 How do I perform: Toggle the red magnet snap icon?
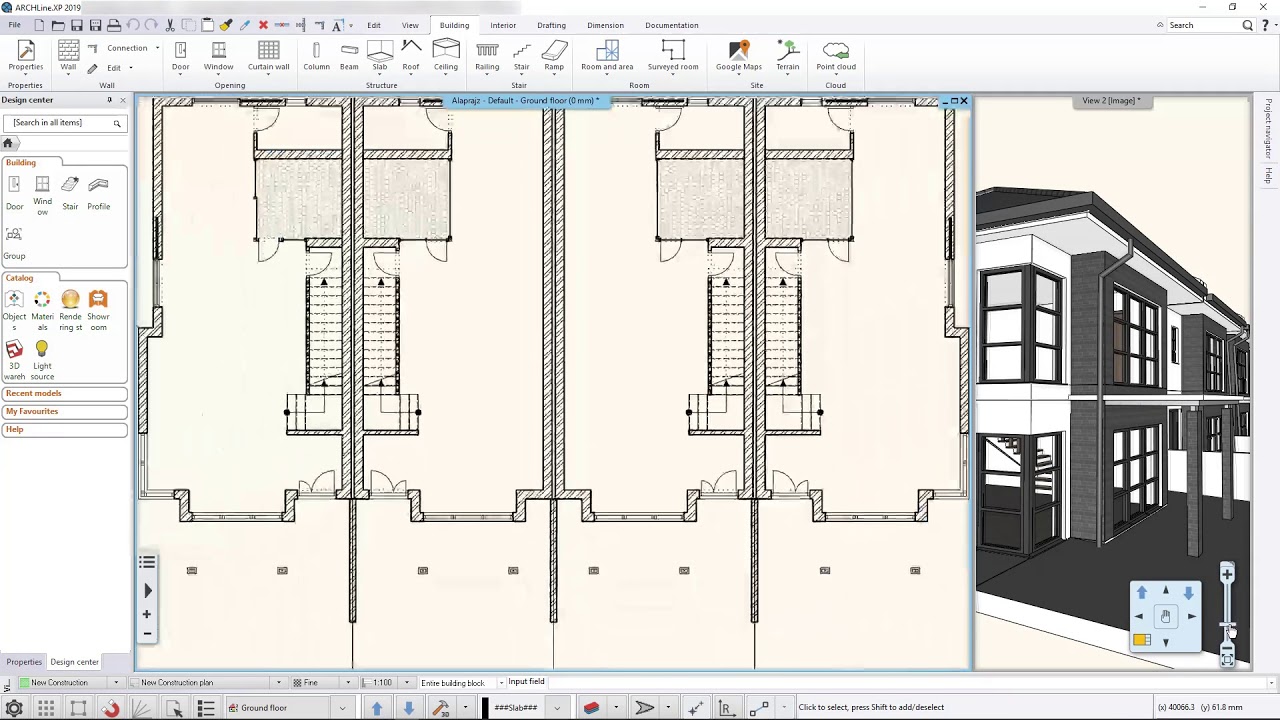(110, 708)
